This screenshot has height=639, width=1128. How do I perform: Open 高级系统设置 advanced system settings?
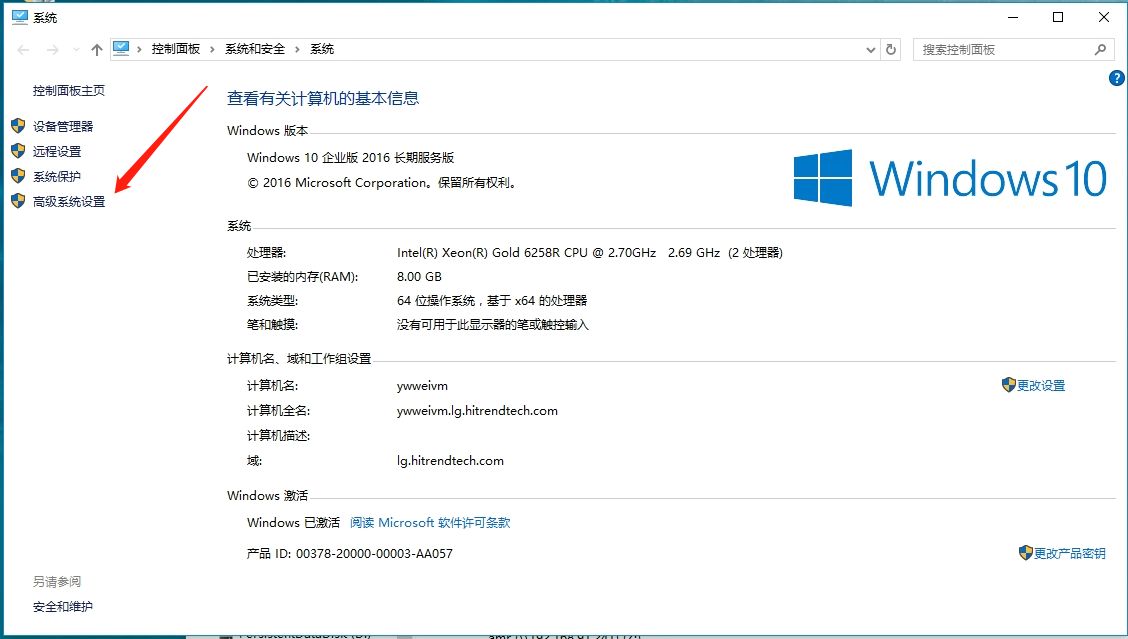point(69,202)
